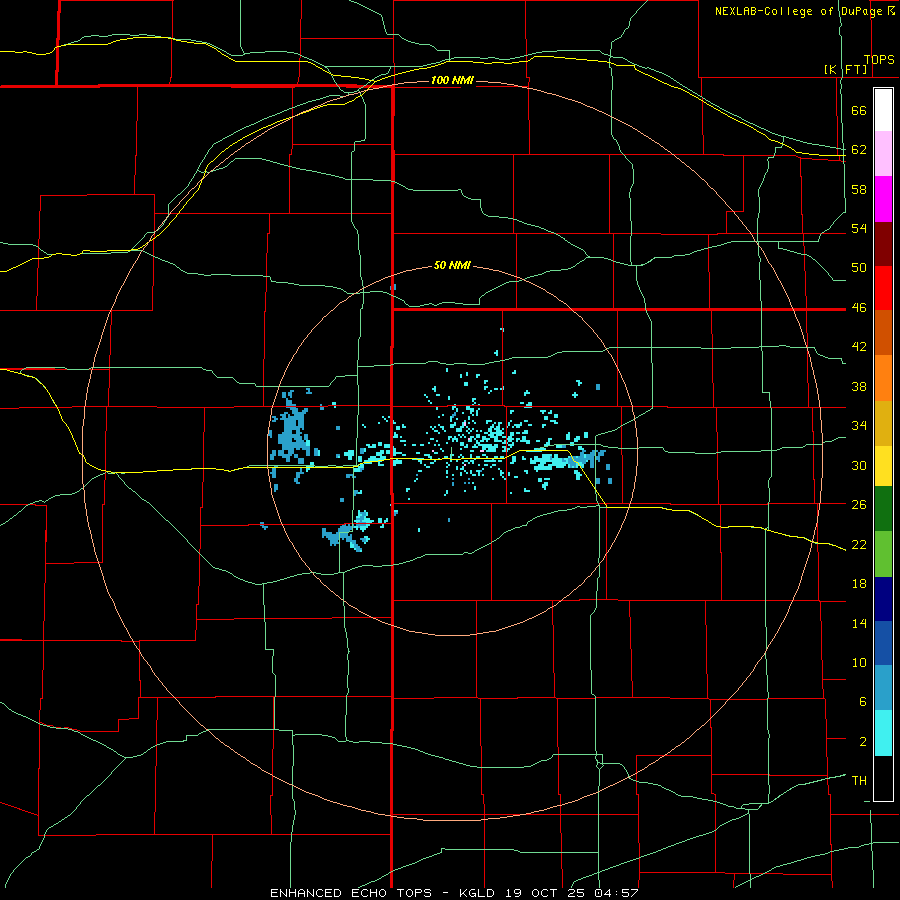Click the '19 OCT 25' date text
The image size is (900, 900).
pyautogui.click(x=545, y=893)
